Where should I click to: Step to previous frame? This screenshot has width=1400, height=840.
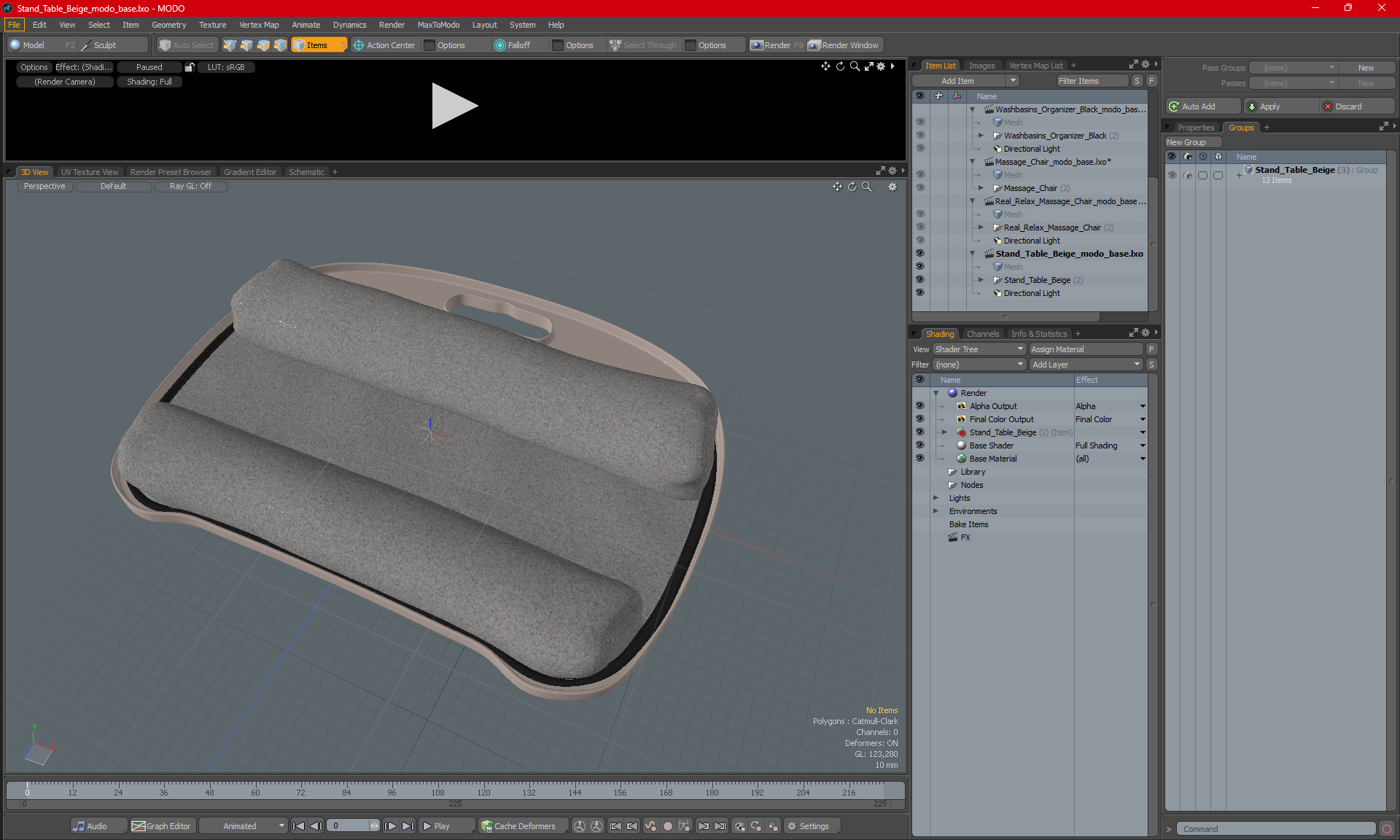[316, 826]
